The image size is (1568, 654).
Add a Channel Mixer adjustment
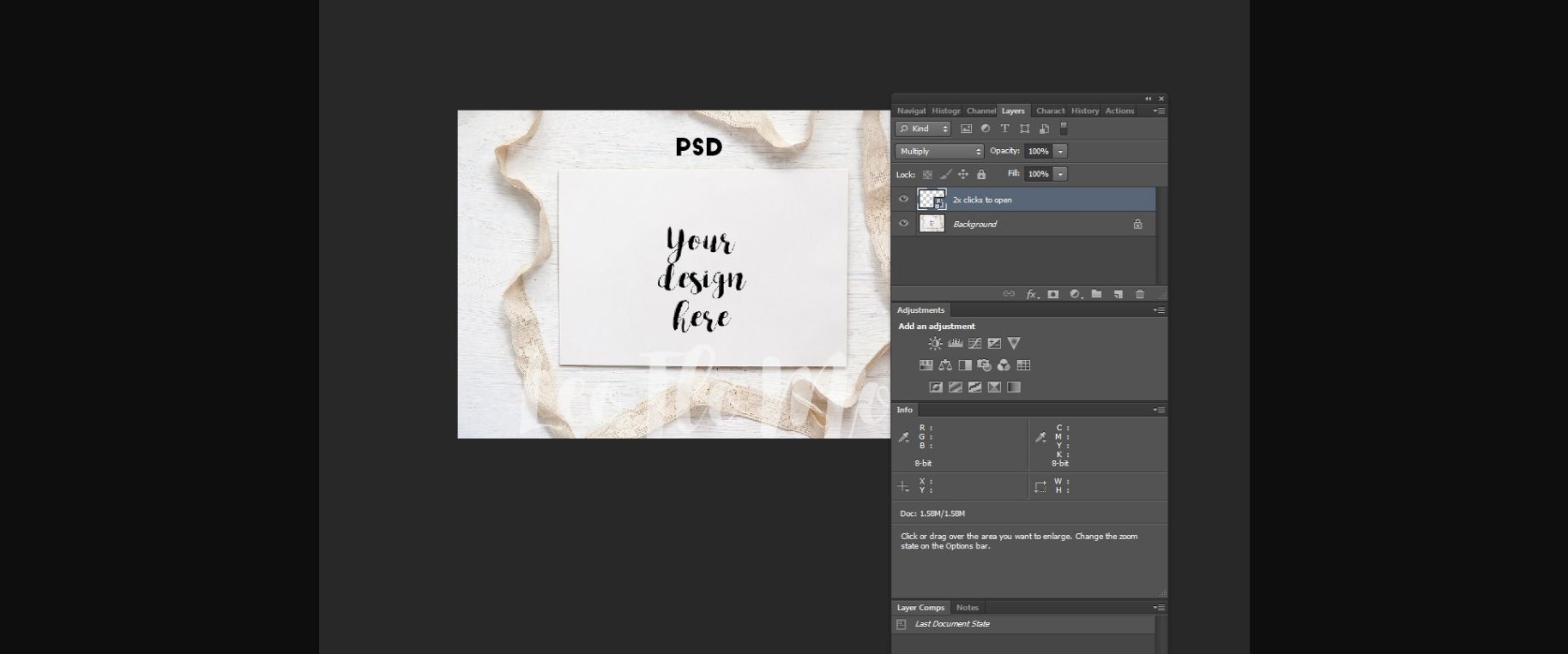pyautogui.click(x=1004, y=365)
